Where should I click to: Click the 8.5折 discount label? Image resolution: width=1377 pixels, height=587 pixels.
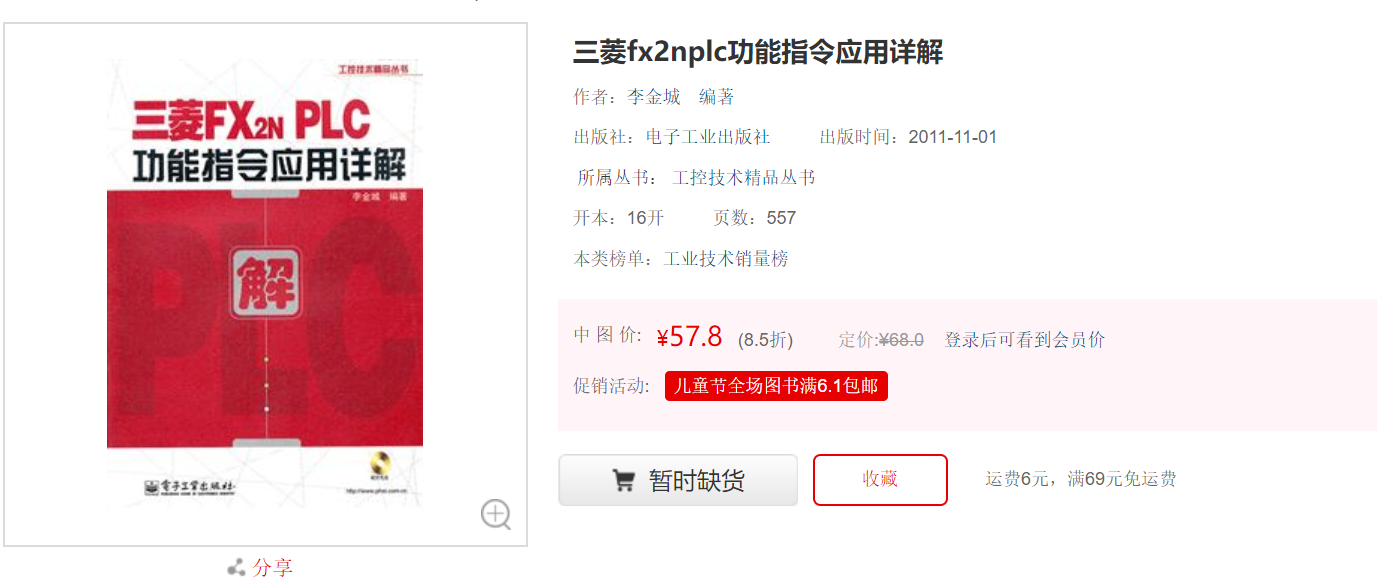(765, 340)
